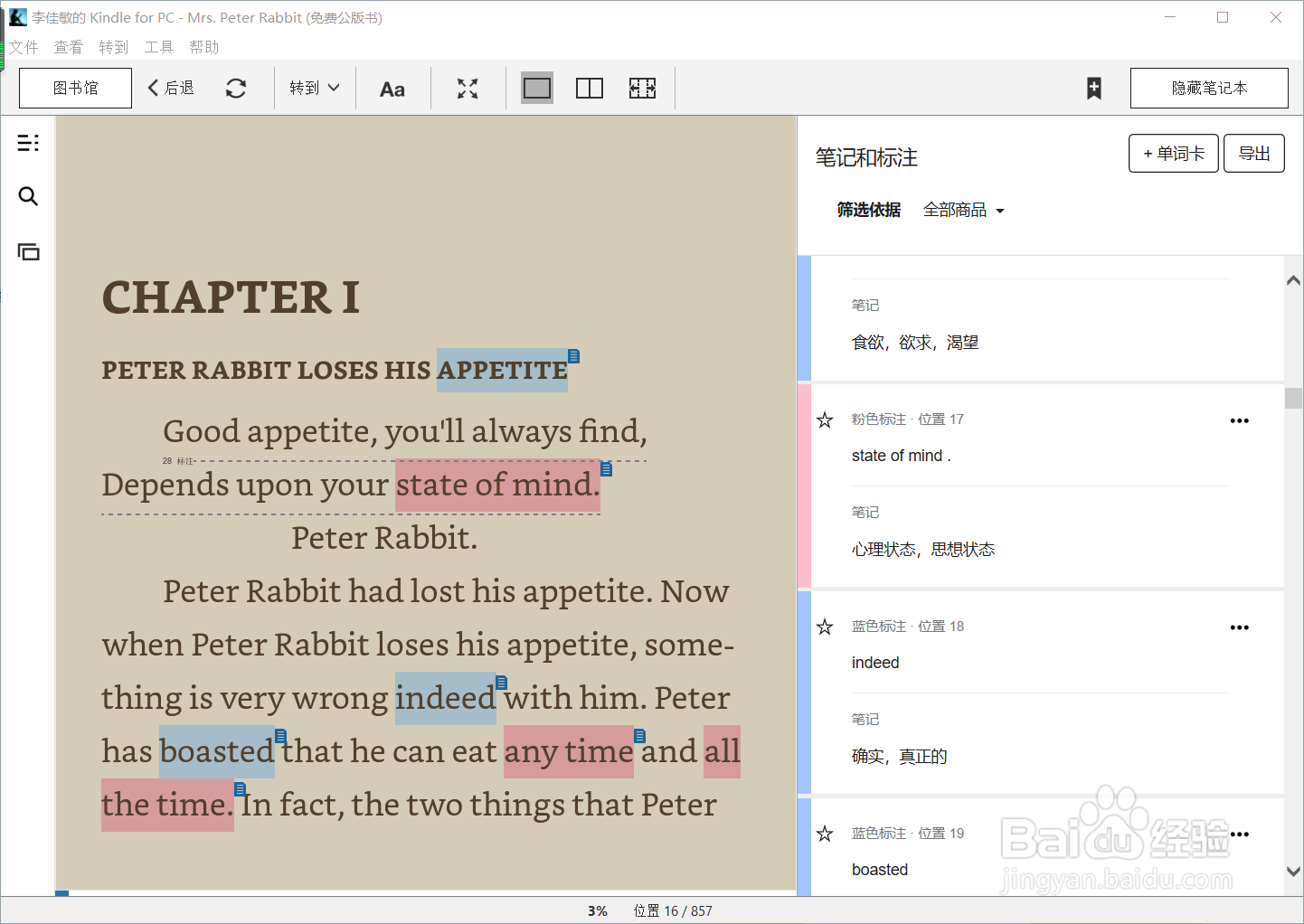Click the blue APPETITE highlight in heading
The height and width of the screenshot is (924, 1304).
click(x=502, y=371)
